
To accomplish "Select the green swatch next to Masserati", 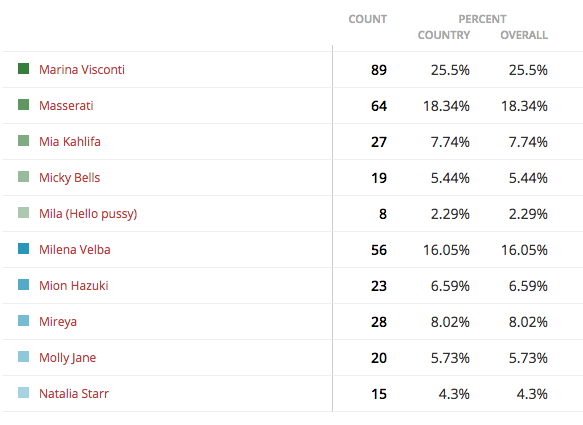I will pos(23,105).
